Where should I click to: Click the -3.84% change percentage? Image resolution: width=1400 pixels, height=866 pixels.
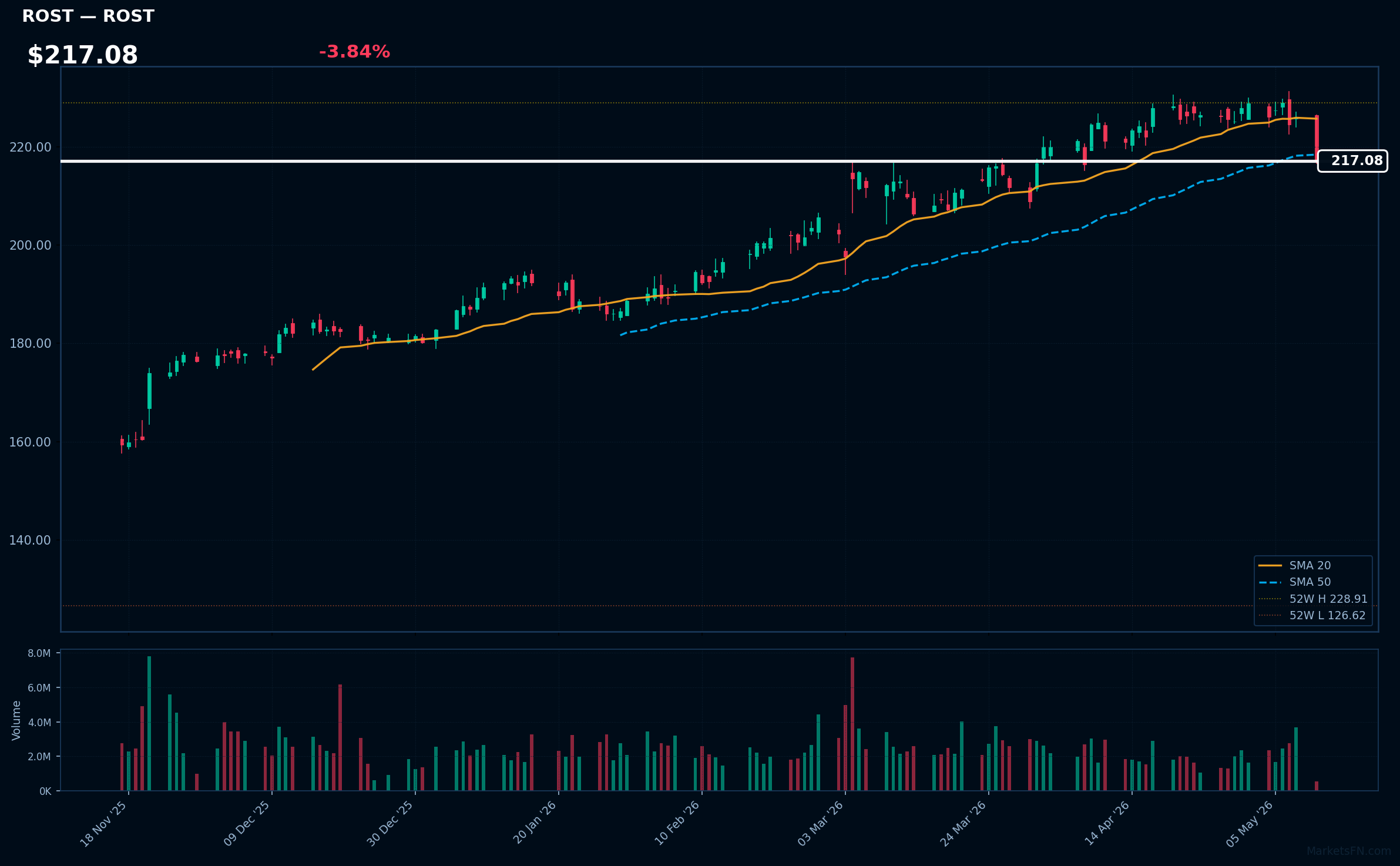354,52
